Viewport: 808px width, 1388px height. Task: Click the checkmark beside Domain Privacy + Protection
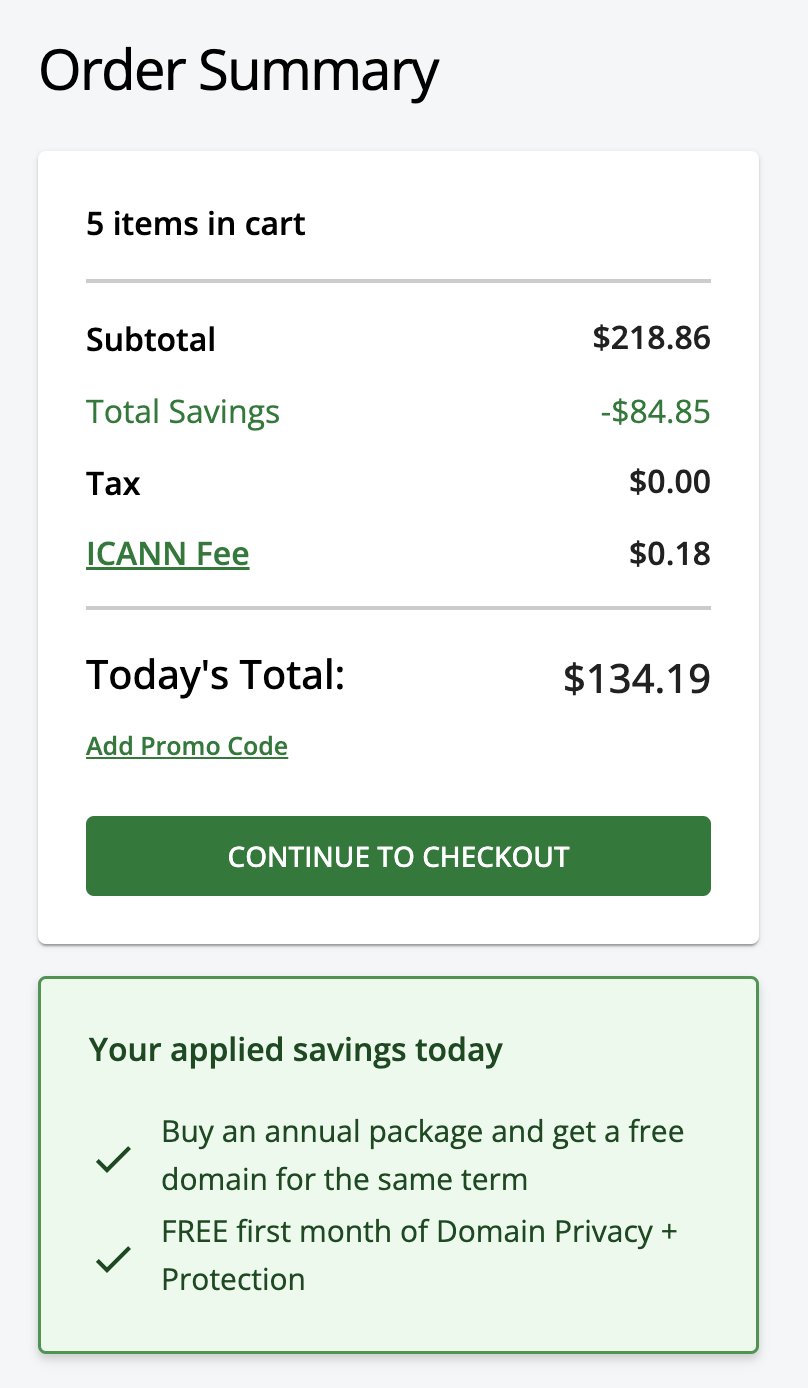tap(113, 1260)
